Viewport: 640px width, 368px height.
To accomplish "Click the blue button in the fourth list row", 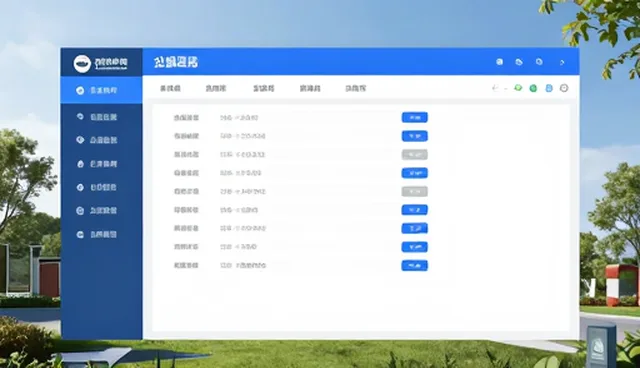I will (x=415, y=173).
